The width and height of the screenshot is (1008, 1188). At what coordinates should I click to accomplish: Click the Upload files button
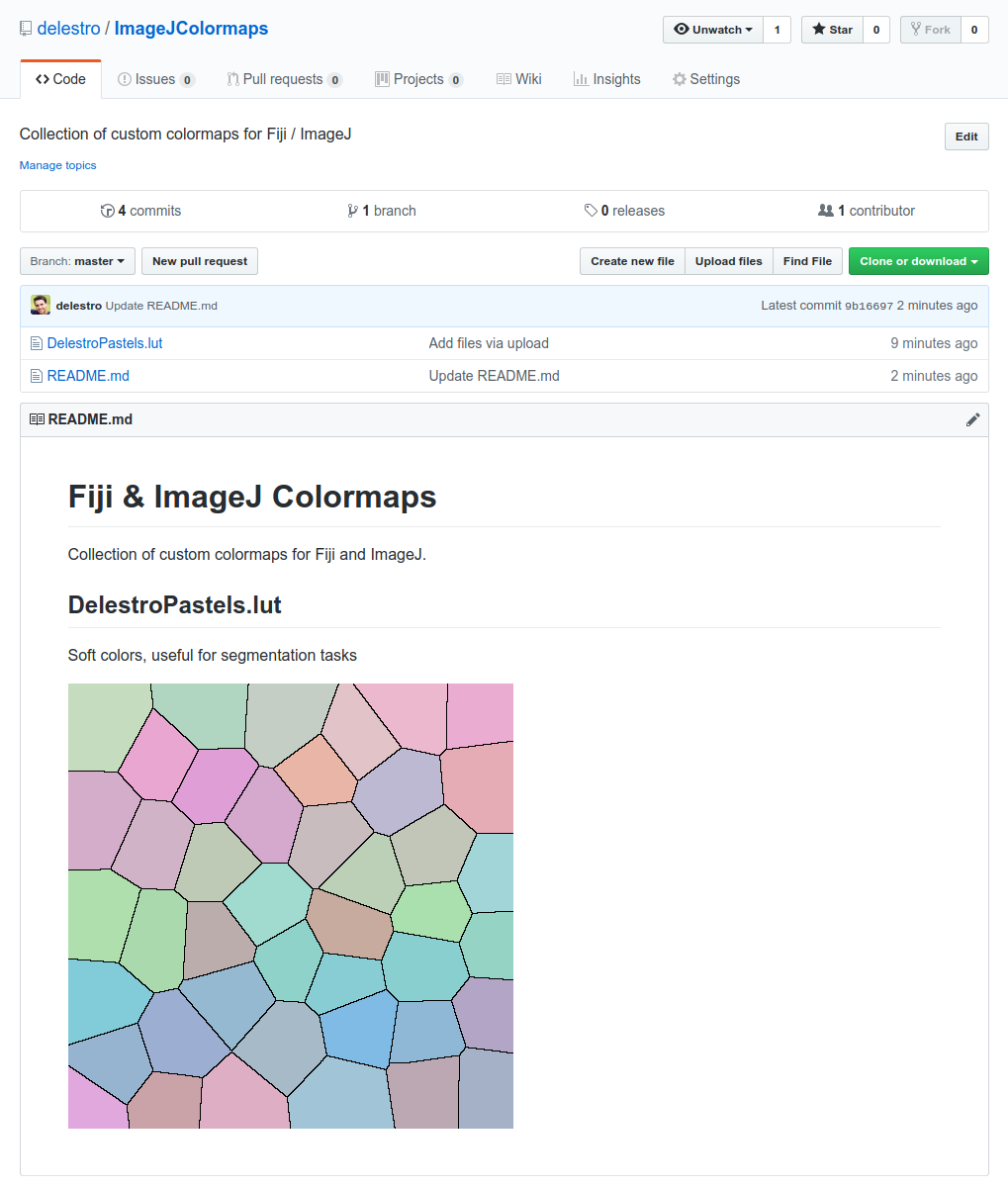pos(729,261)
